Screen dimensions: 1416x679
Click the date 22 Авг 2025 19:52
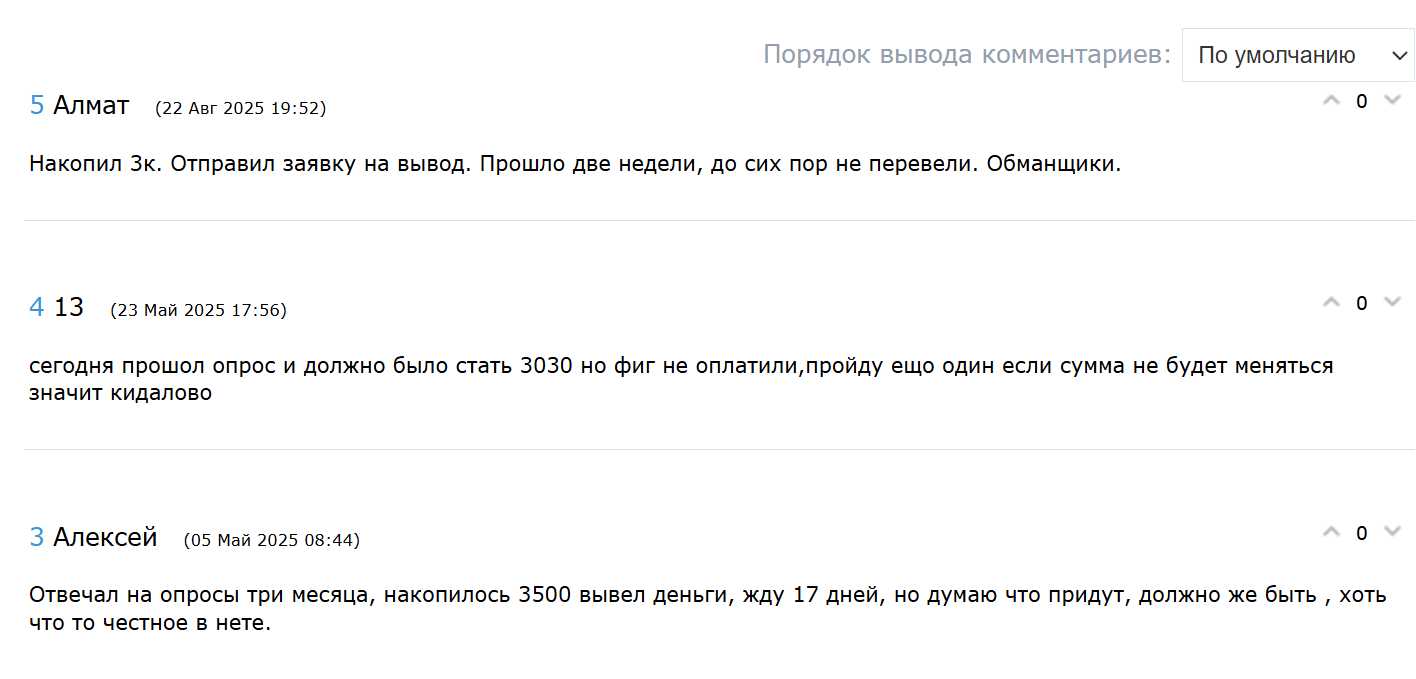[241, 108]
